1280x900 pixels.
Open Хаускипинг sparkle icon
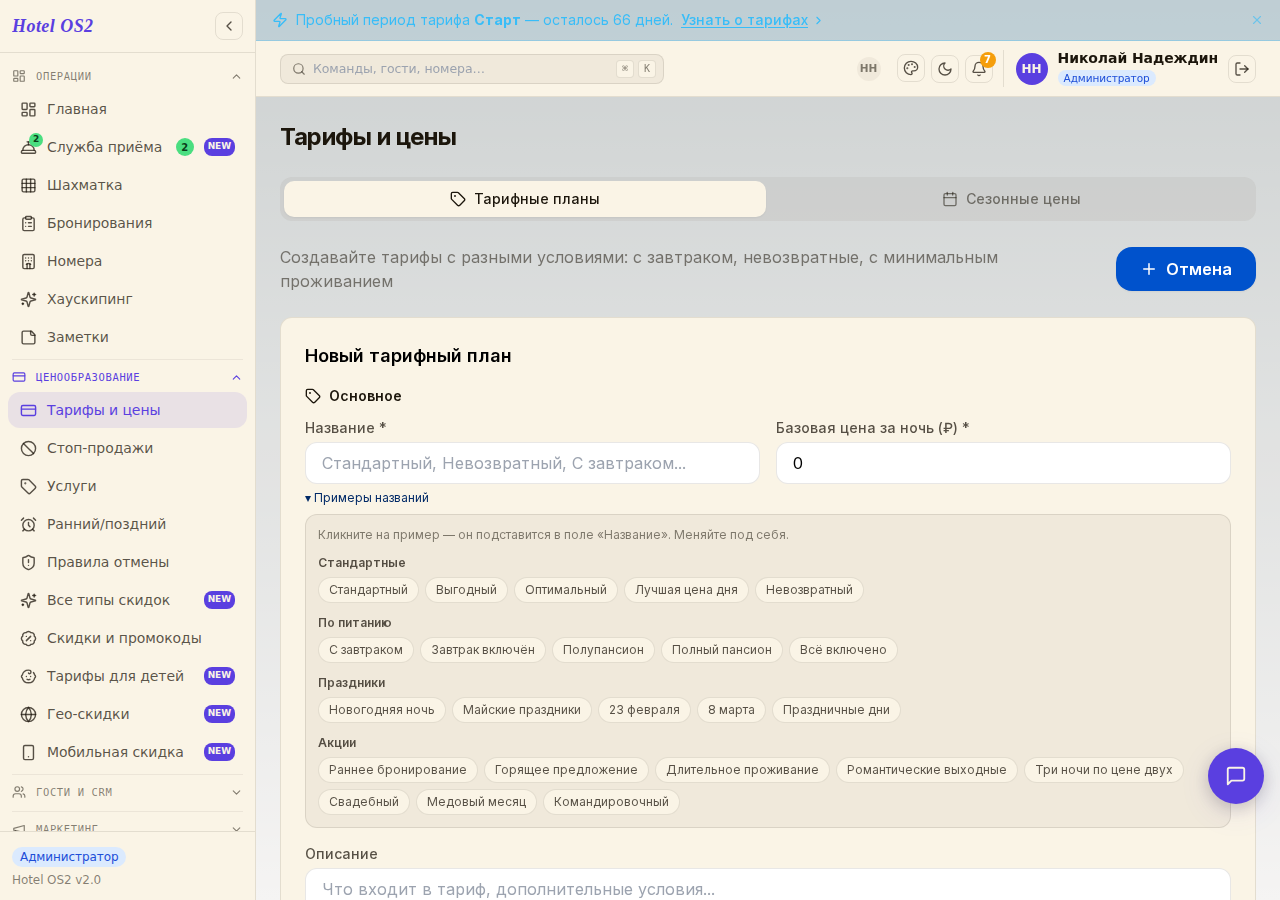pos(28,299)
